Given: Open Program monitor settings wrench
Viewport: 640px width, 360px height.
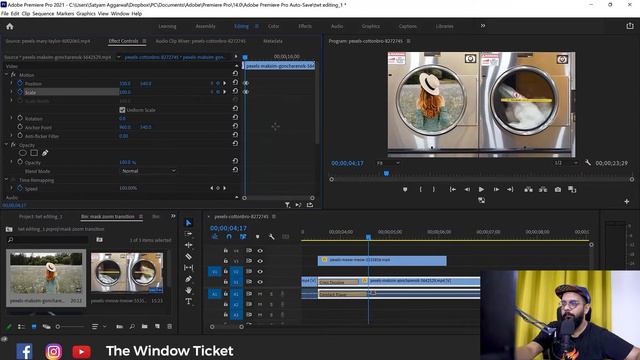Looking at the screenshot, I should click(588, 163).
